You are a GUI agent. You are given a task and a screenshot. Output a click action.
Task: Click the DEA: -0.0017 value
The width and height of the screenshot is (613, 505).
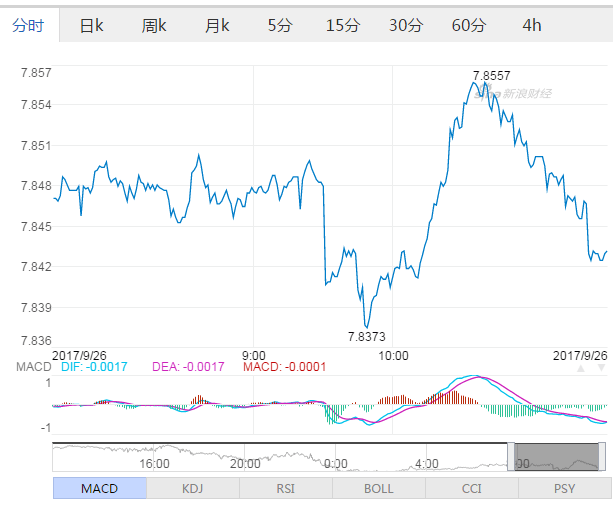(x=188, y=367)
